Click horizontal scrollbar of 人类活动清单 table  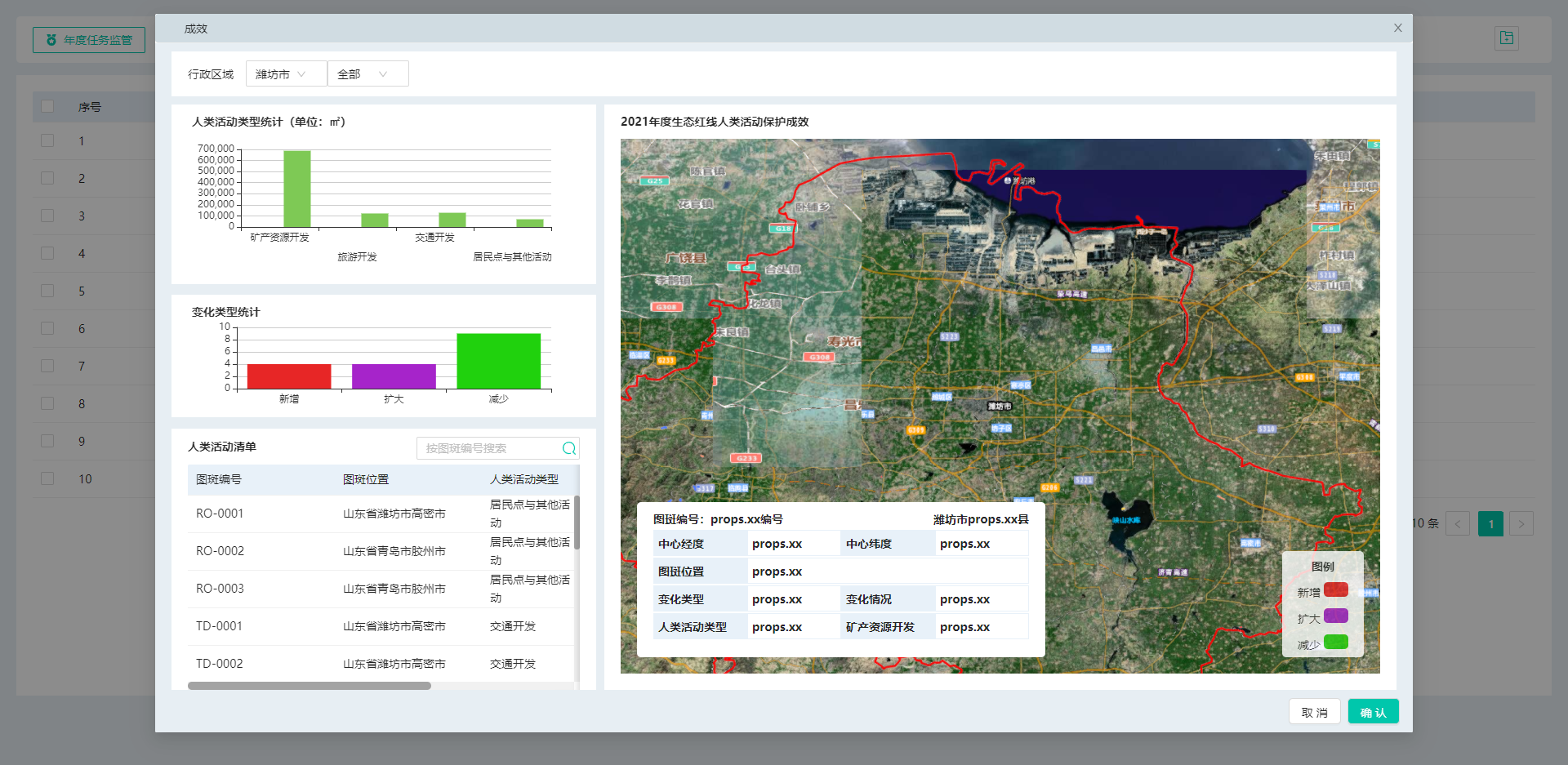310,686
